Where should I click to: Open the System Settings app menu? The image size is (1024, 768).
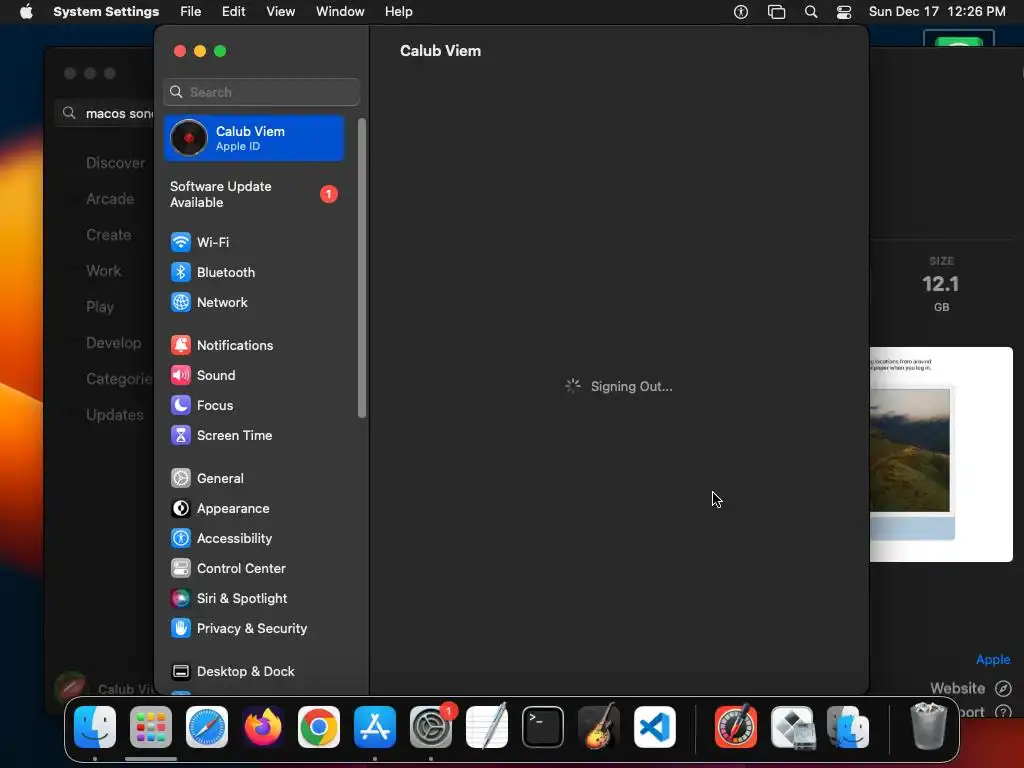tap(106, 12)
